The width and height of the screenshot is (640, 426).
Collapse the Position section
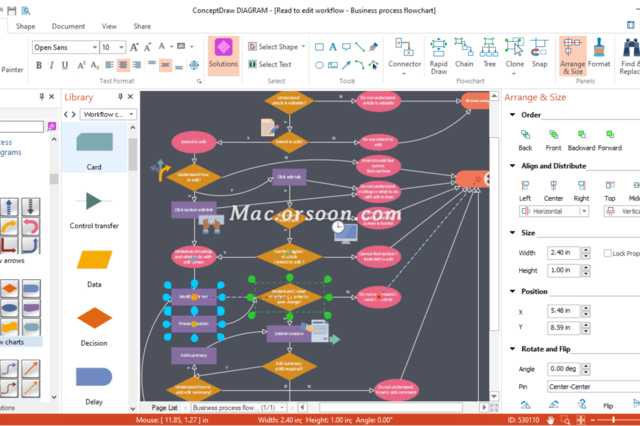pos(513,291)
